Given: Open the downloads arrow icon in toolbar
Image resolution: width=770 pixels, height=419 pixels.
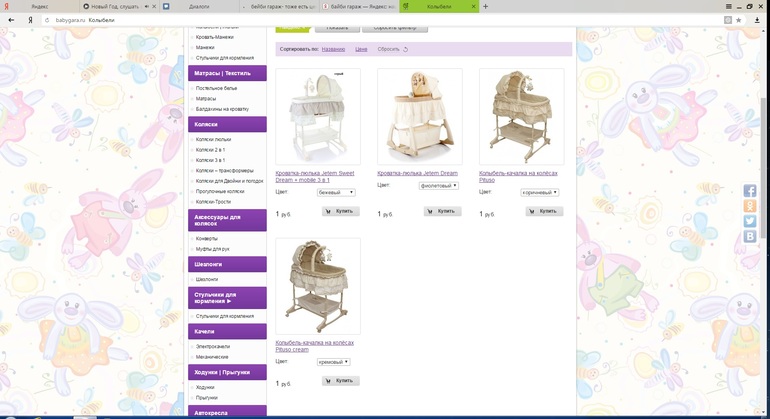Looking at the screenshot, I should (x=757, y=20).
